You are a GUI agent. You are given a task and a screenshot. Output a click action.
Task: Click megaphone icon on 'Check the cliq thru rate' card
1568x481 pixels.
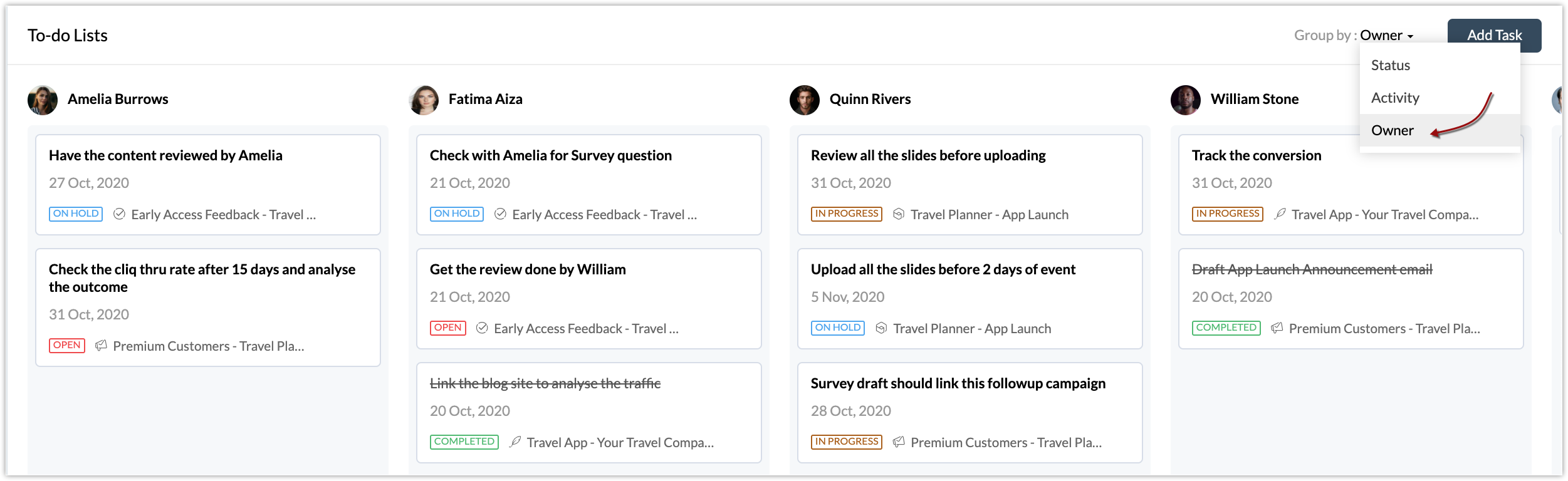tap(101, 346)
